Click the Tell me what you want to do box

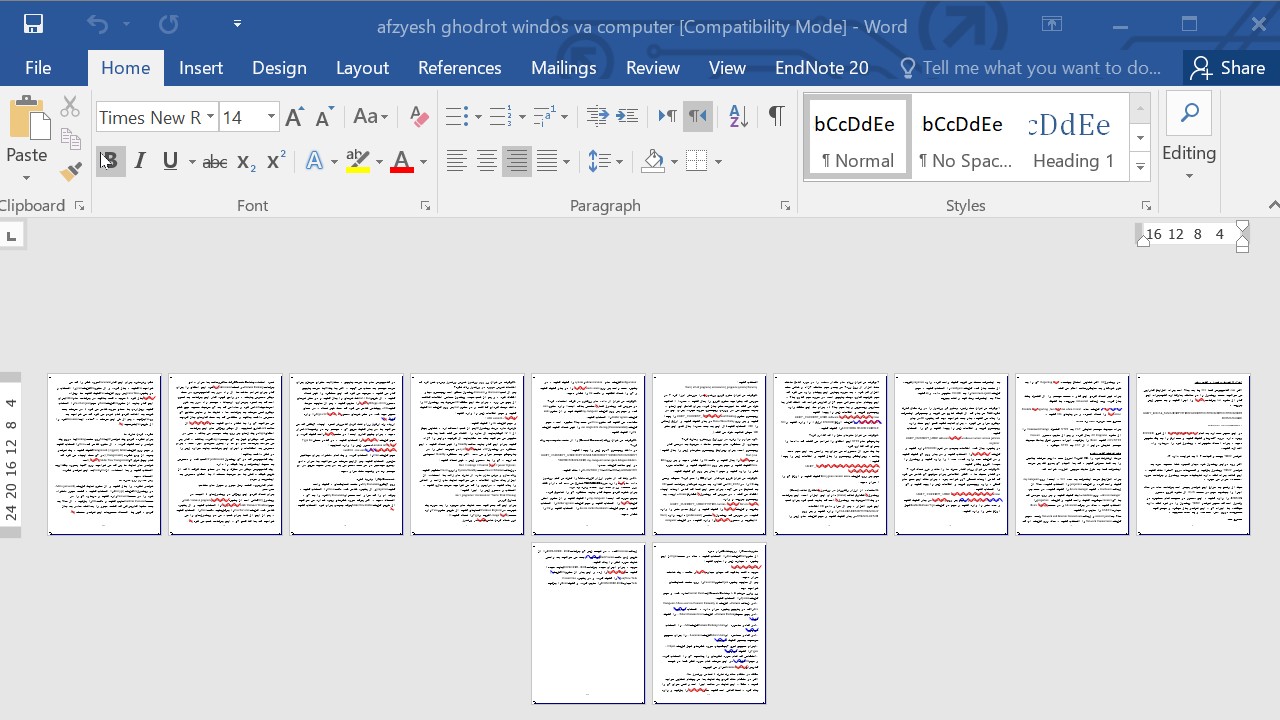(x=1030, y=68)
